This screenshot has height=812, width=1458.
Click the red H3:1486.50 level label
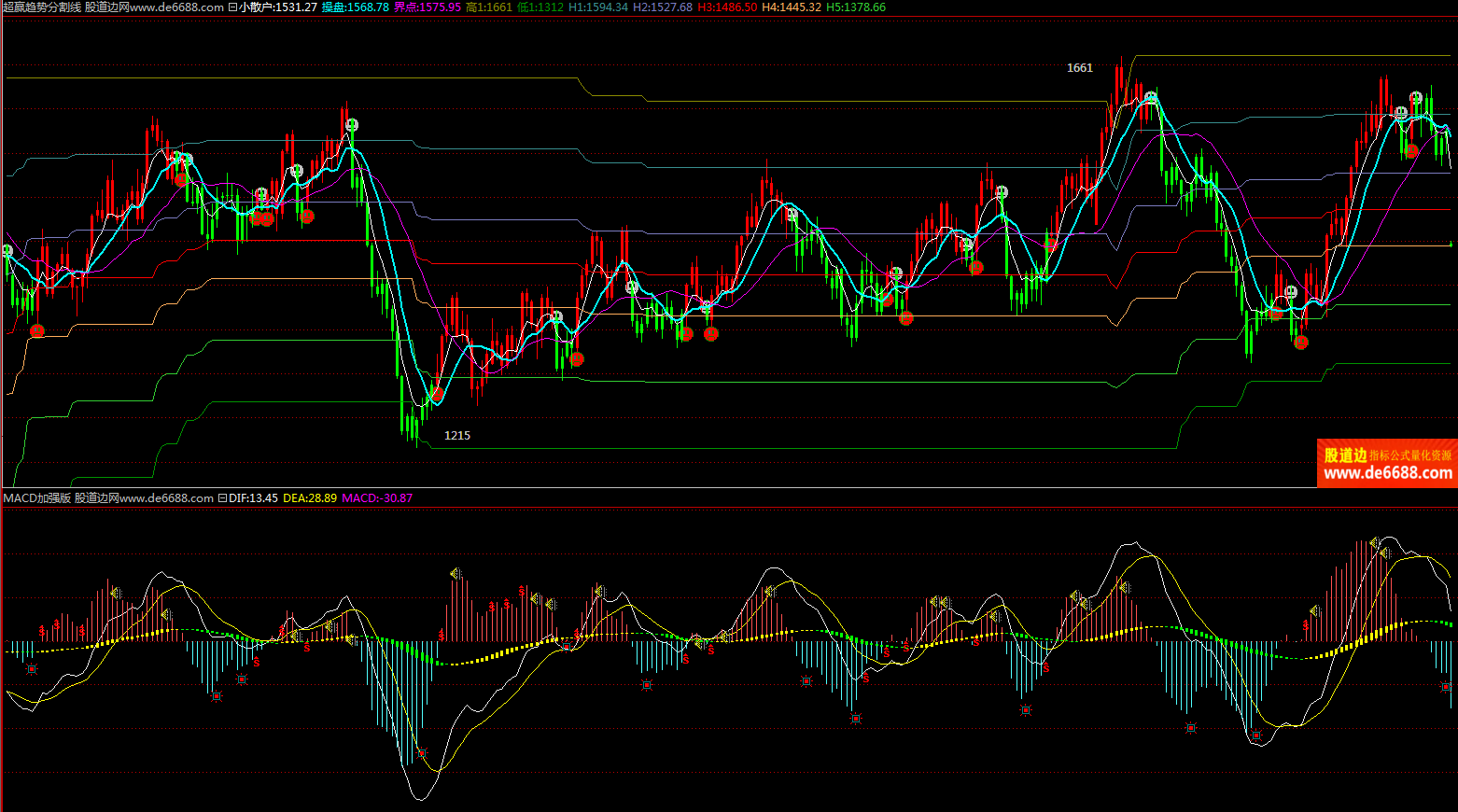click(727, 7)
